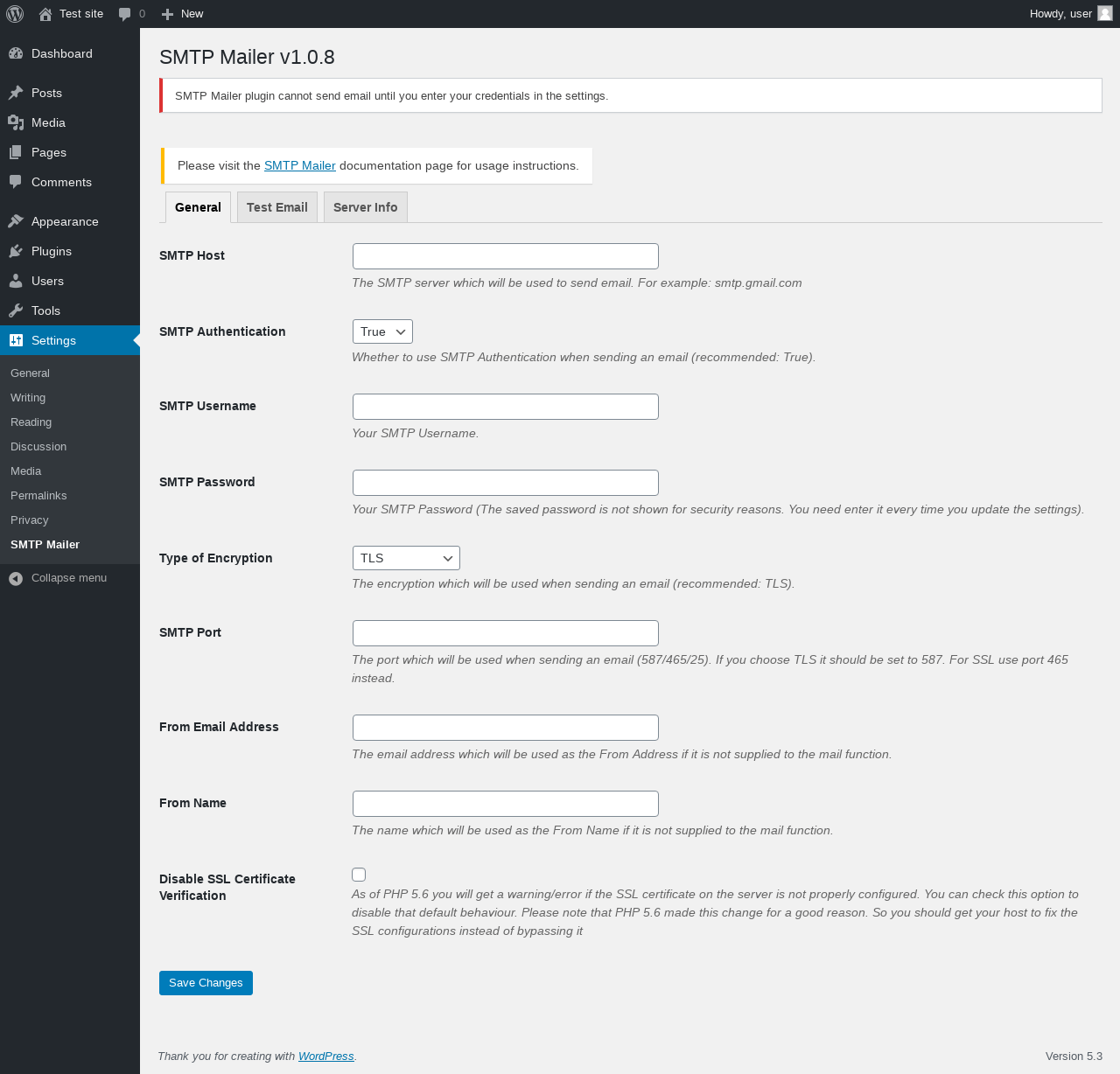Click the Plugins menu label
The image size is (1120, 1074).
(x=52, y=251)
